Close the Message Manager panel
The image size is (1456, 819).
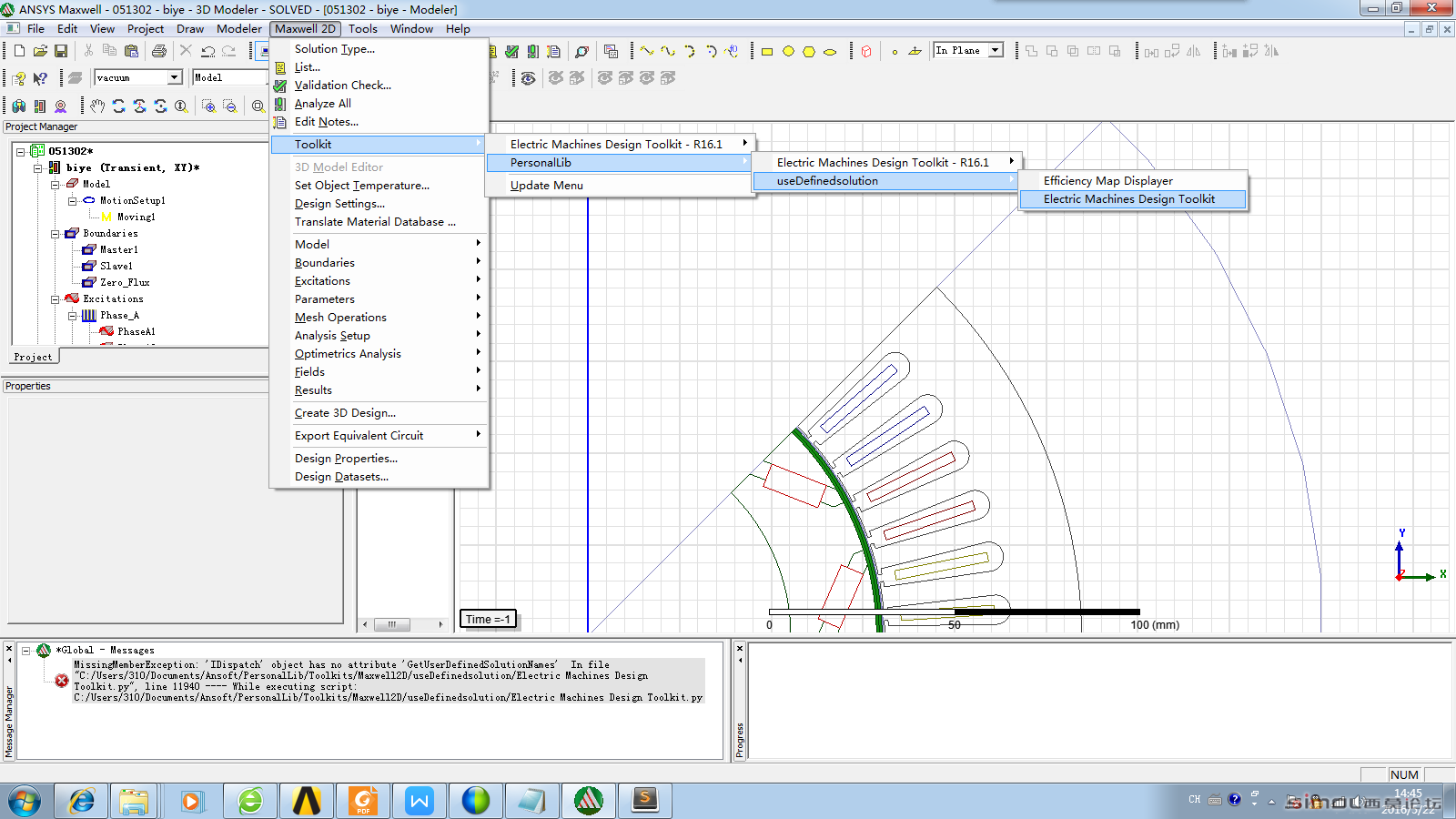click(x=9, y=649)
